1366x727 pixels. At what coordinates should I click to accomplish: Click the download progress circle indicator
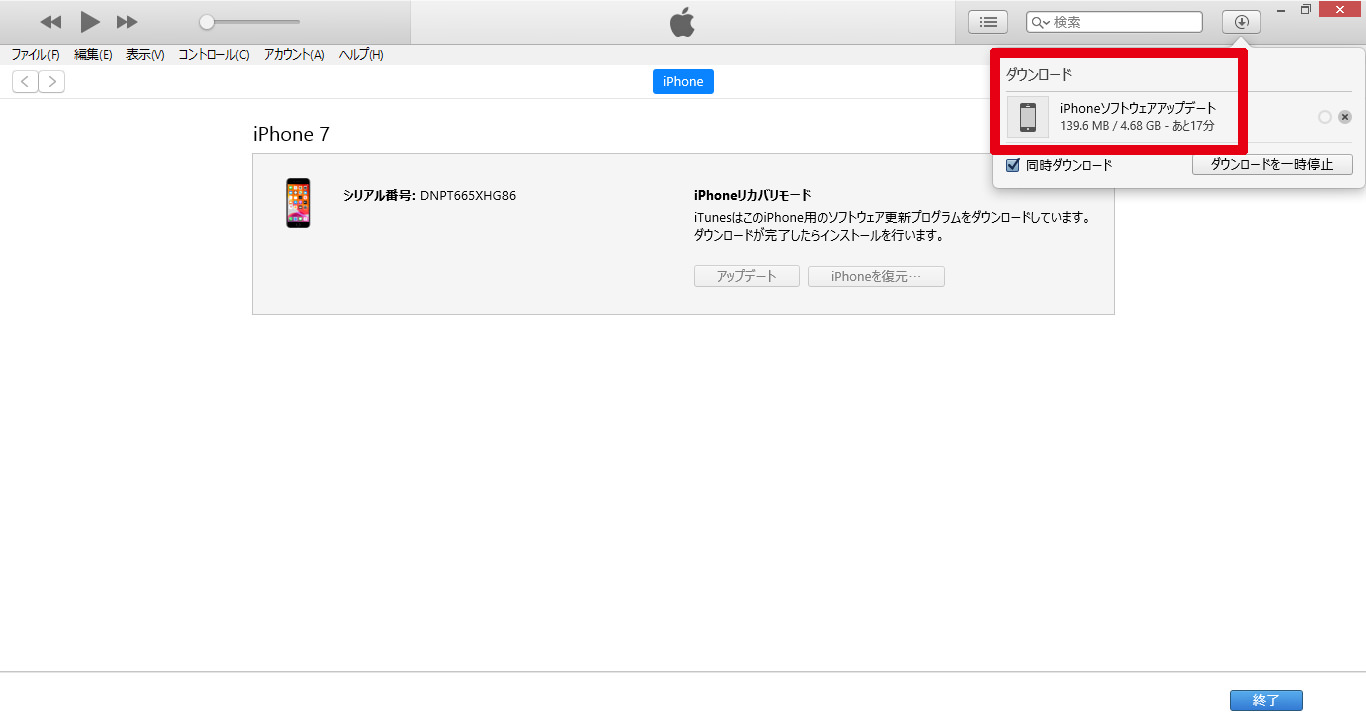point(1324,117)
